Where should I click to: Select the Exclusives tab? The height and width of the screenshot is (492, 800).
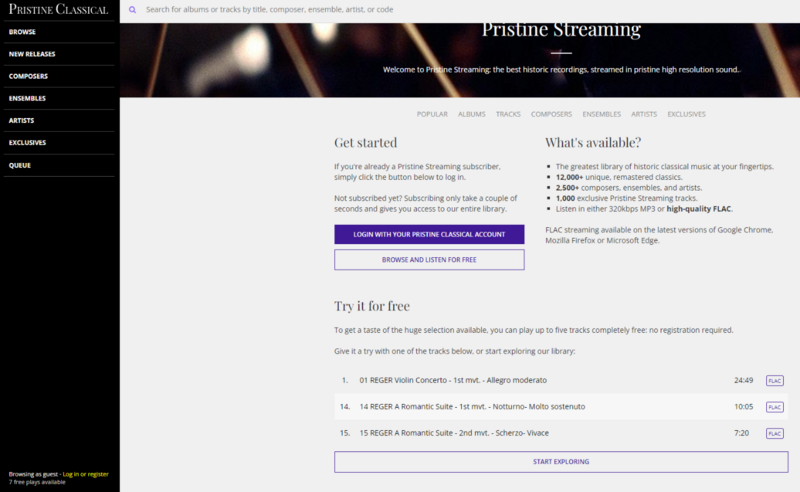[687, 114]
